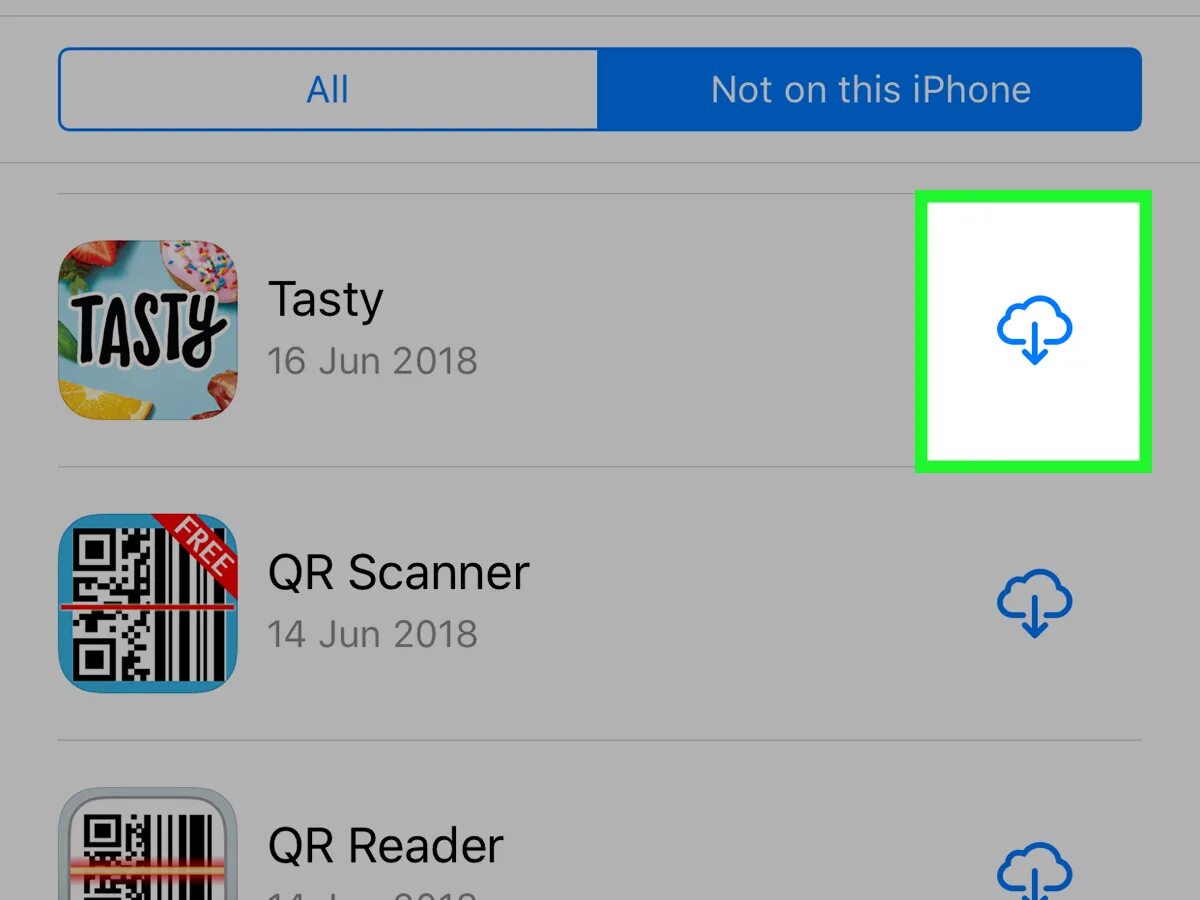
Task: Tap the QR Scanner app title
Action: pos(399,573)
